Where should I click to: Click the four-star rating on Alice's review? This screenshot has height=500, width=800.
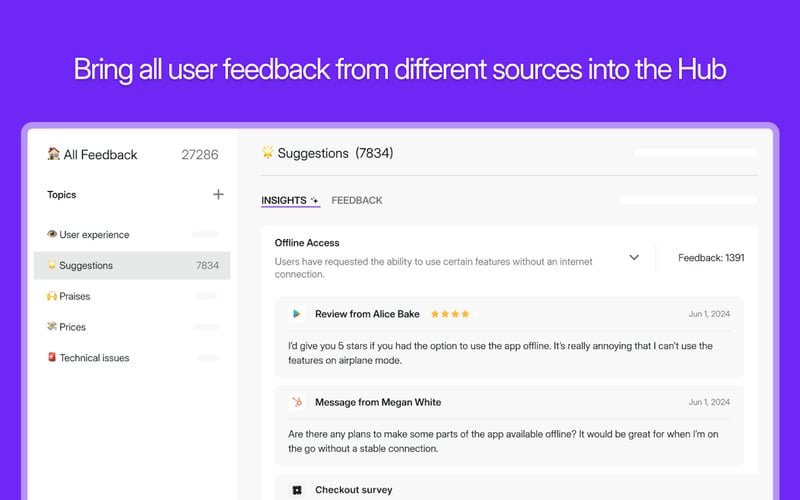click(x=450, y=314)
